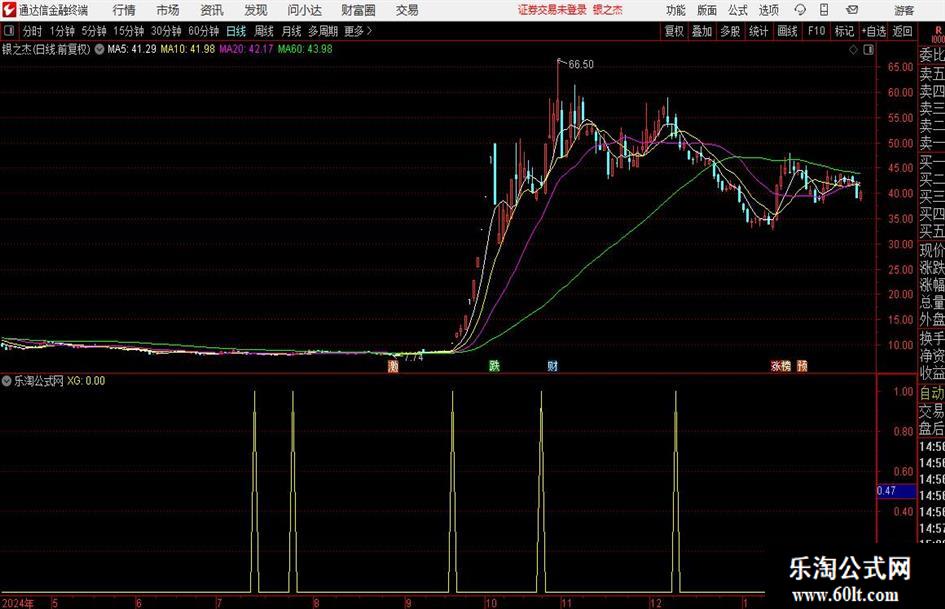
Task: Click the red 圈 marker under chart
Action: click(393, 366)
